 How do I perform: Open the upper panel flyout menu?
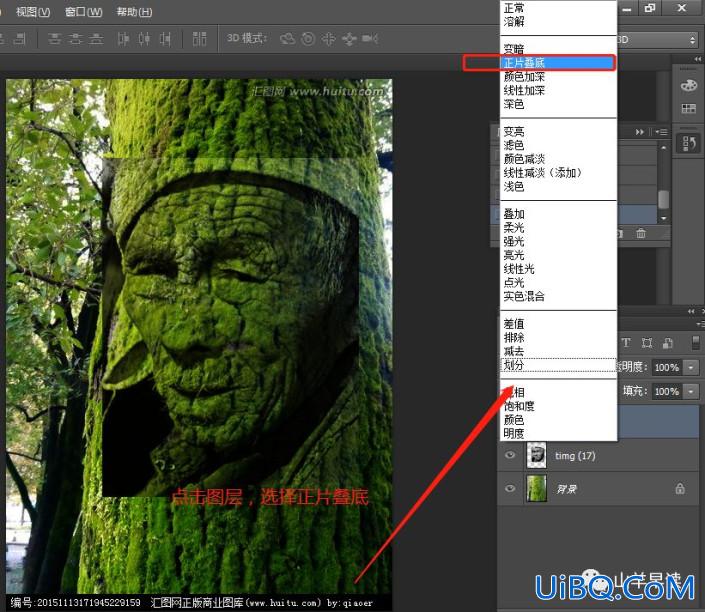(x=661, y=132)
